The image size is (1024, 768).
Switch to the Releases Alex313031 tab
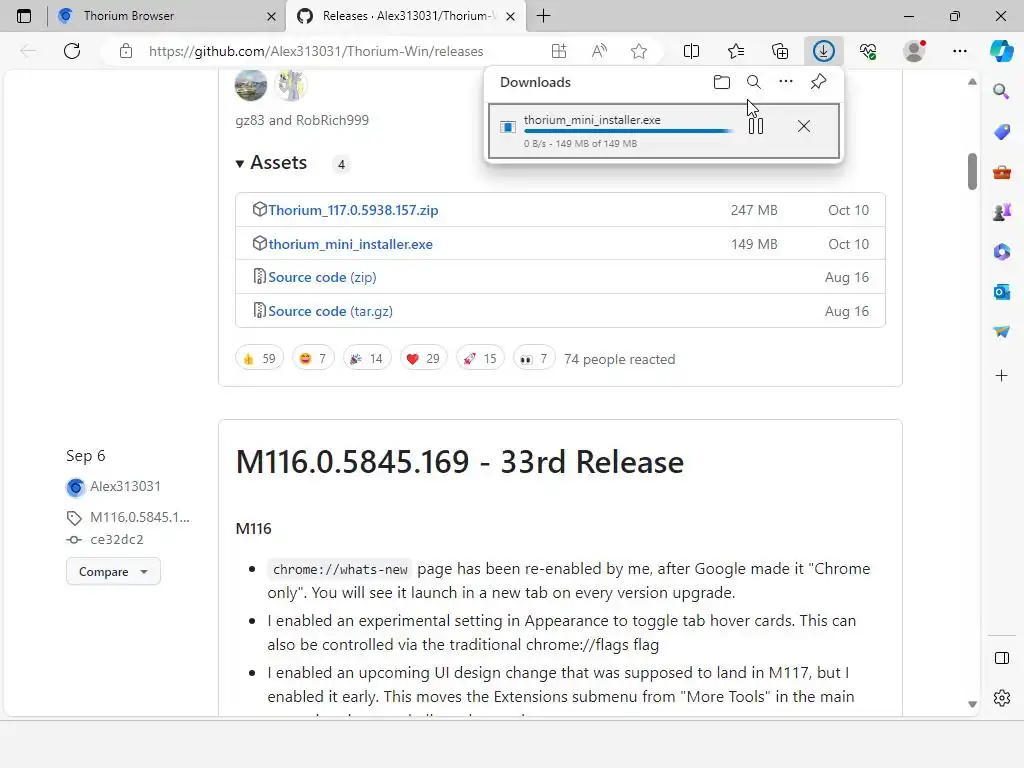(406, 16)
